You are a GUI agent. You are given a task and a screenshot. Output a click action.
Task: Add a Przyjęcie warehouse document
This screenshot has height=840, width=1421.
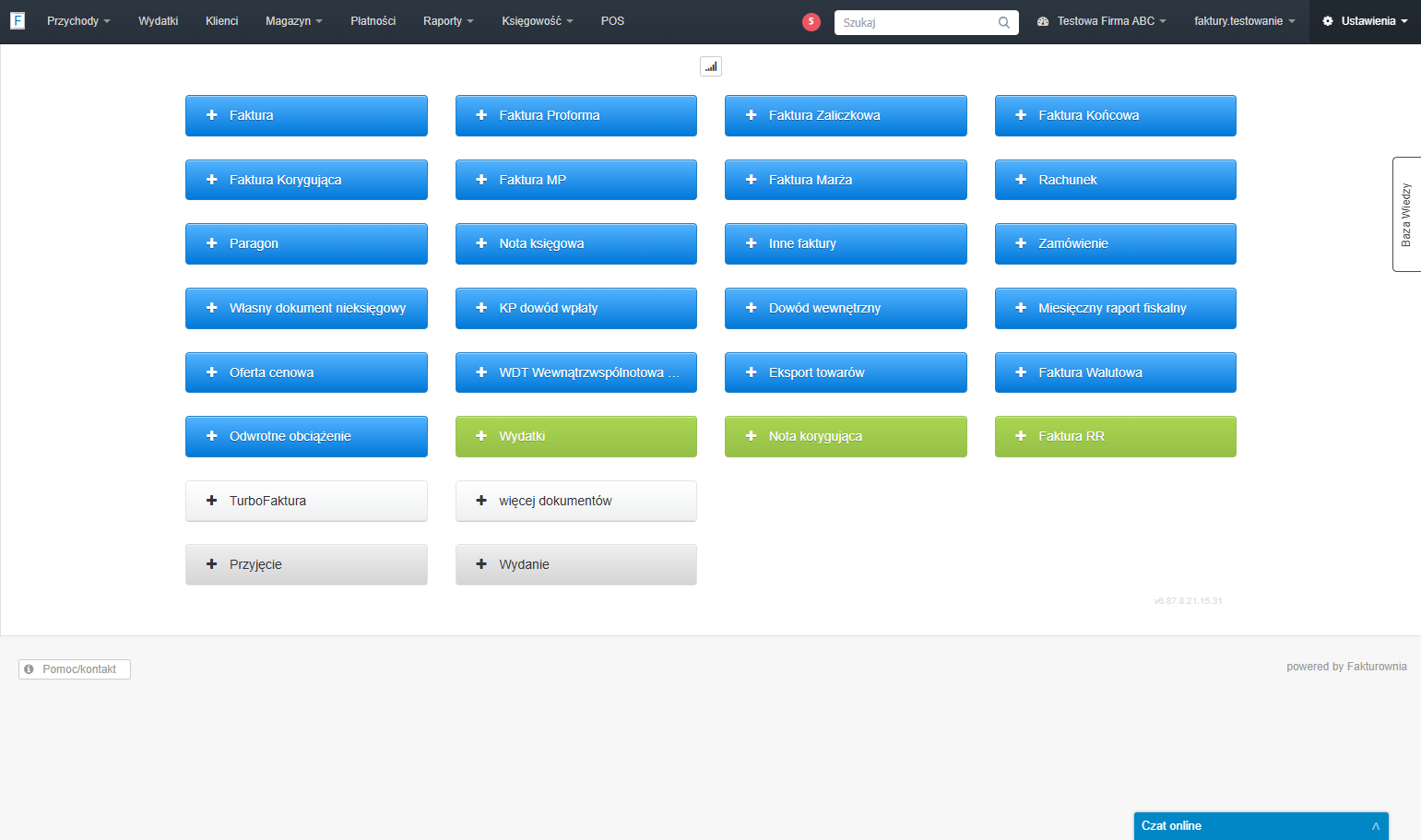[x=306, y=564]
